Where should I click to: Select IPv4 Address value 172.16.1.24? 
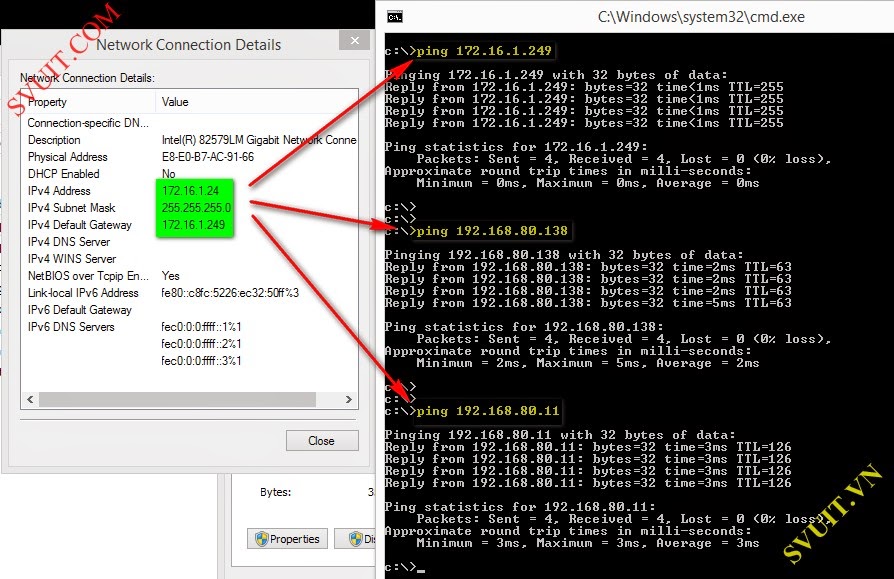coord(190,190)
